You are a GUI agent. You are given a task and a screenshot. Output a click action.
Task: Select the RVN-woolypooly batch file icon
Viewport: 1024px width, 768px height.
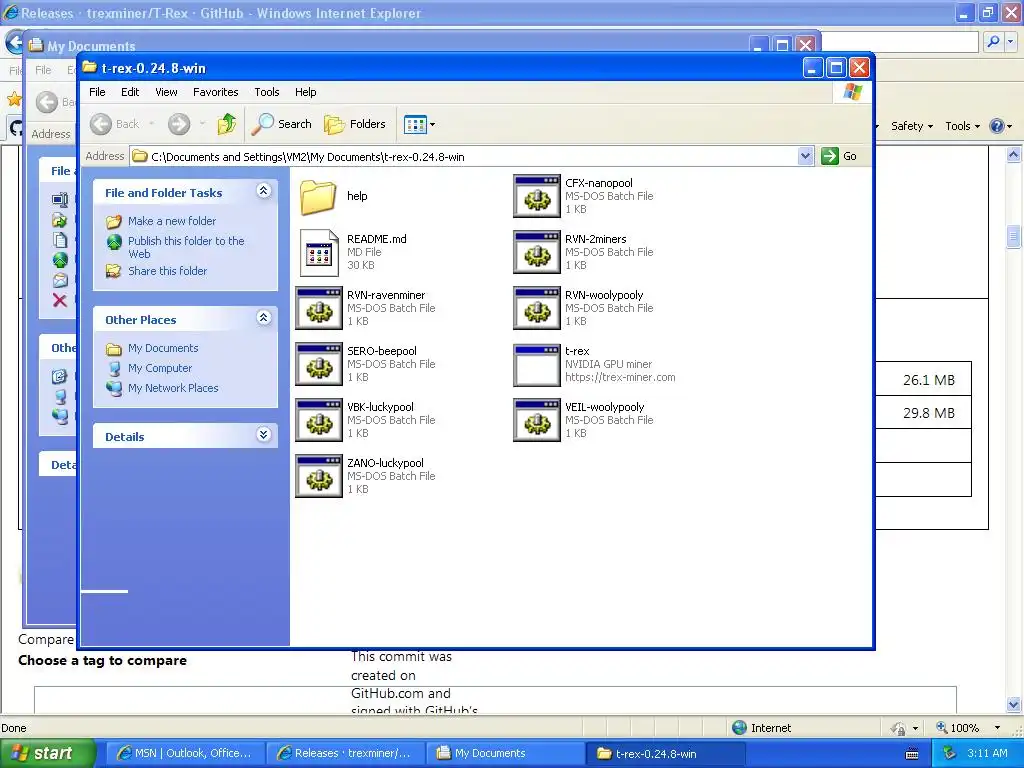coord(537,308)
